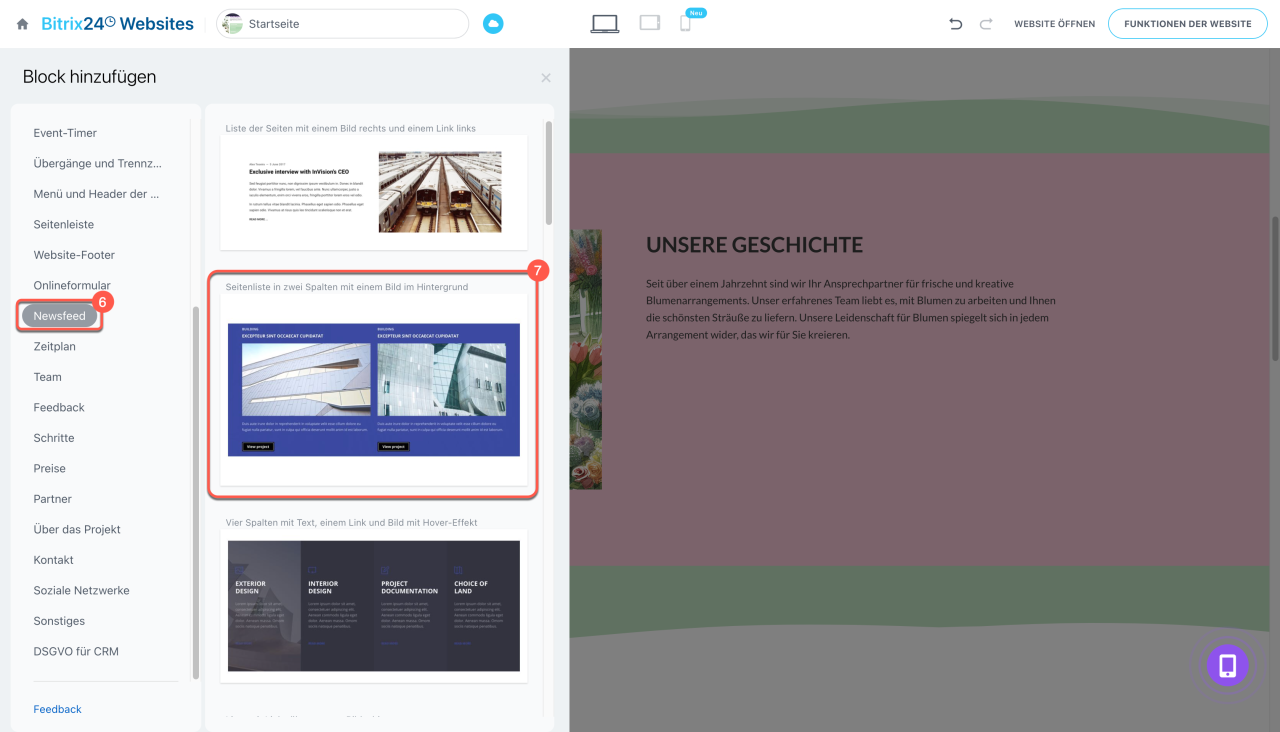The image size is (1280, 732).
Task: Select Event-Timer category
Action: (x=65, y=133)
